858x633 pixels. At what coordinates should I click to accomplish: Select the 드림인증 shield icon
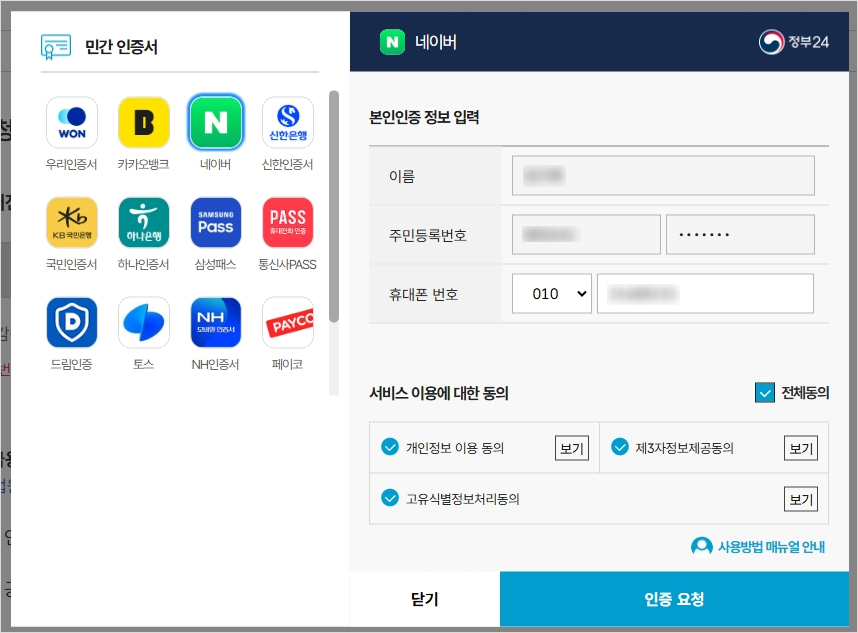72,323
